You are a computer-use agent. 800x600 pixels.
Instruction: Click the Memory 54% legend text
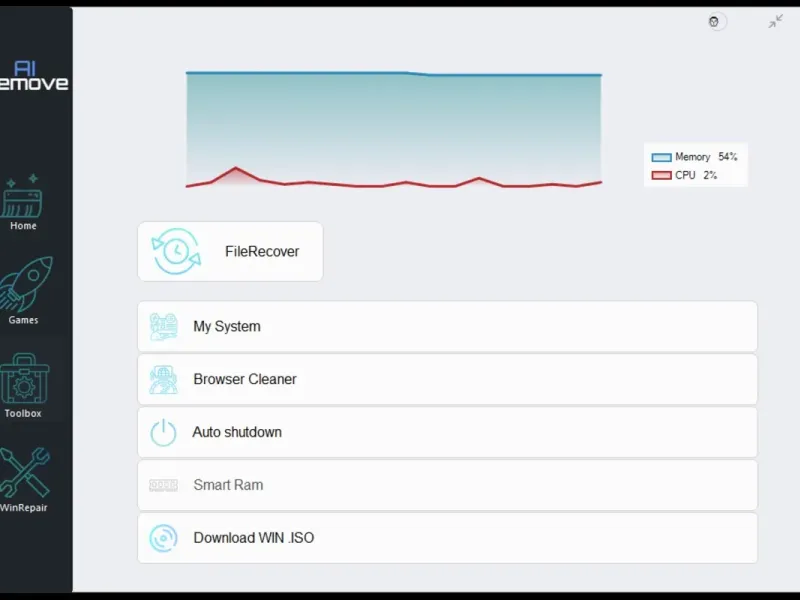[706, 157]
